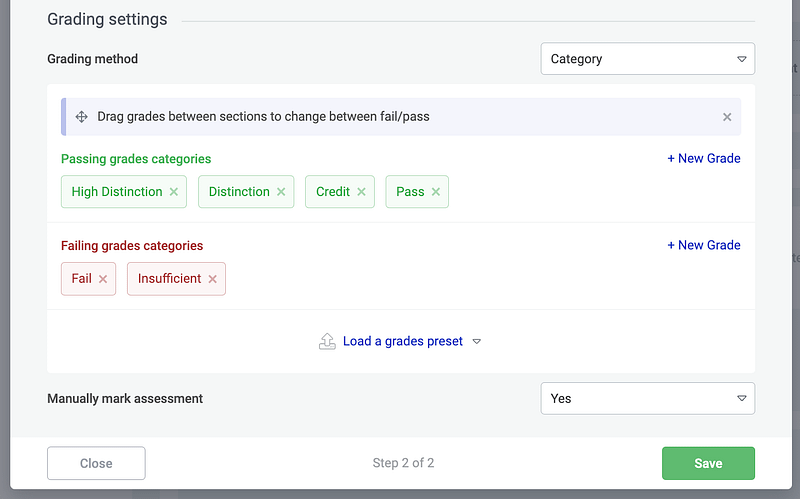
Task: Open Manually mark assessment dropdown
Action: coord(647,398)
